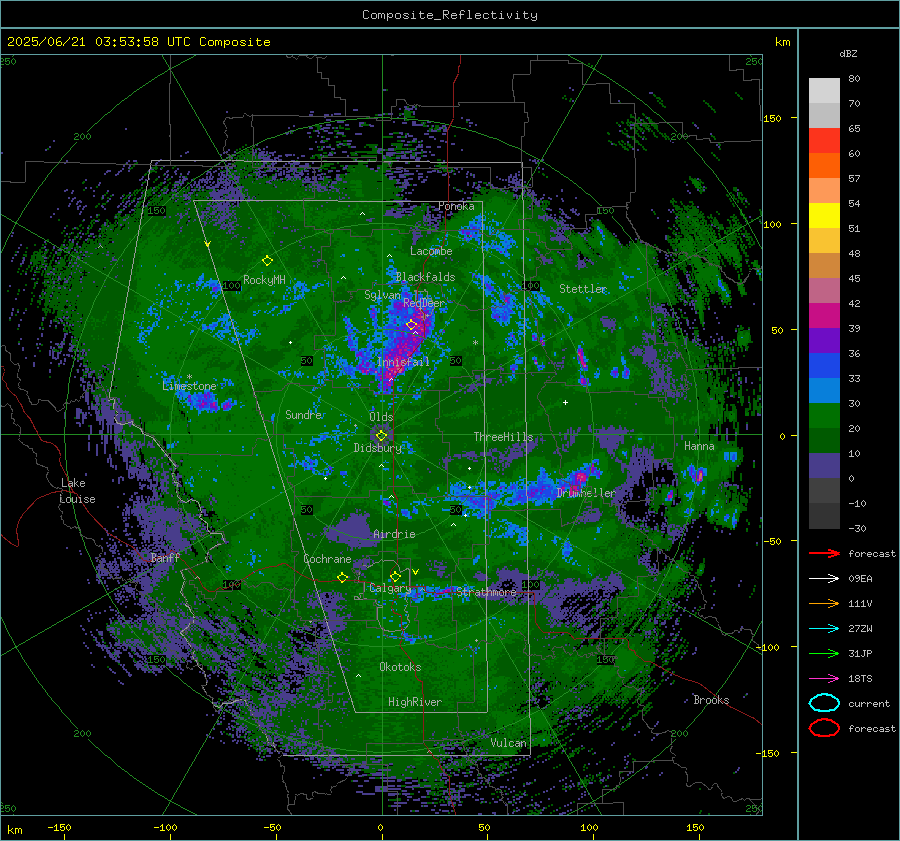Select the Airdrie label

click(x=394, y=534)
